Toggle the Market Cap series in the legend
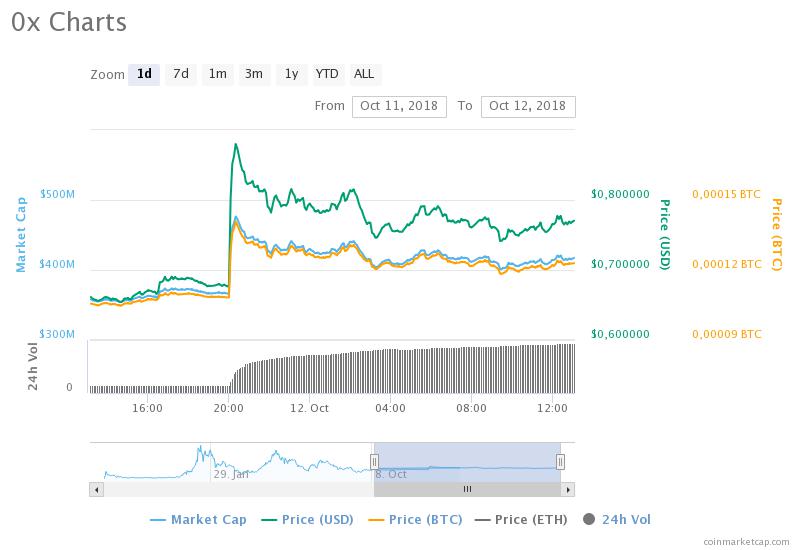The height and width of the screenshot is (550, 800). point(198,519)
